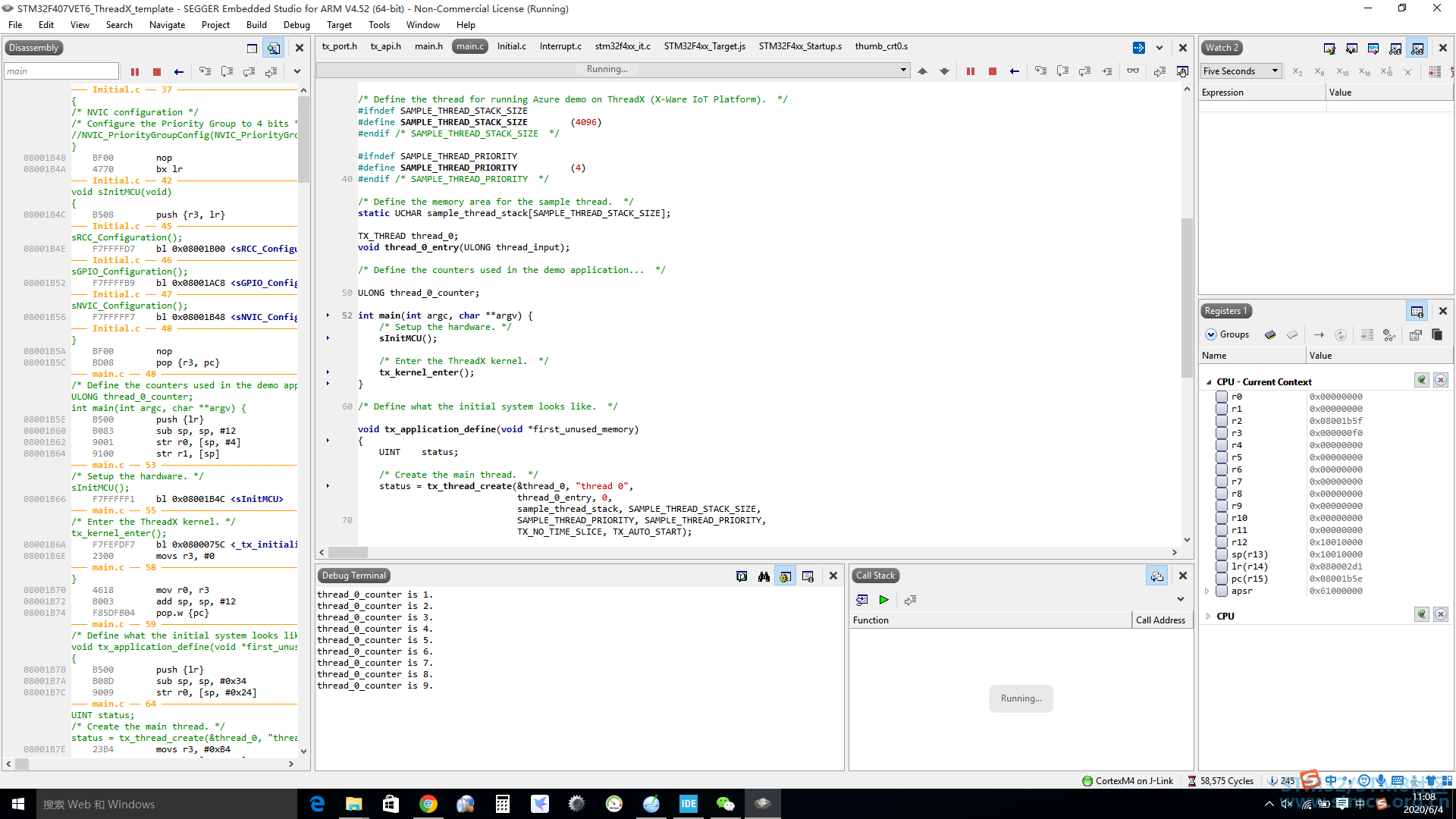
Task: Open the Call Stack toolbar overflow chevron
Action: (1181, 600)
